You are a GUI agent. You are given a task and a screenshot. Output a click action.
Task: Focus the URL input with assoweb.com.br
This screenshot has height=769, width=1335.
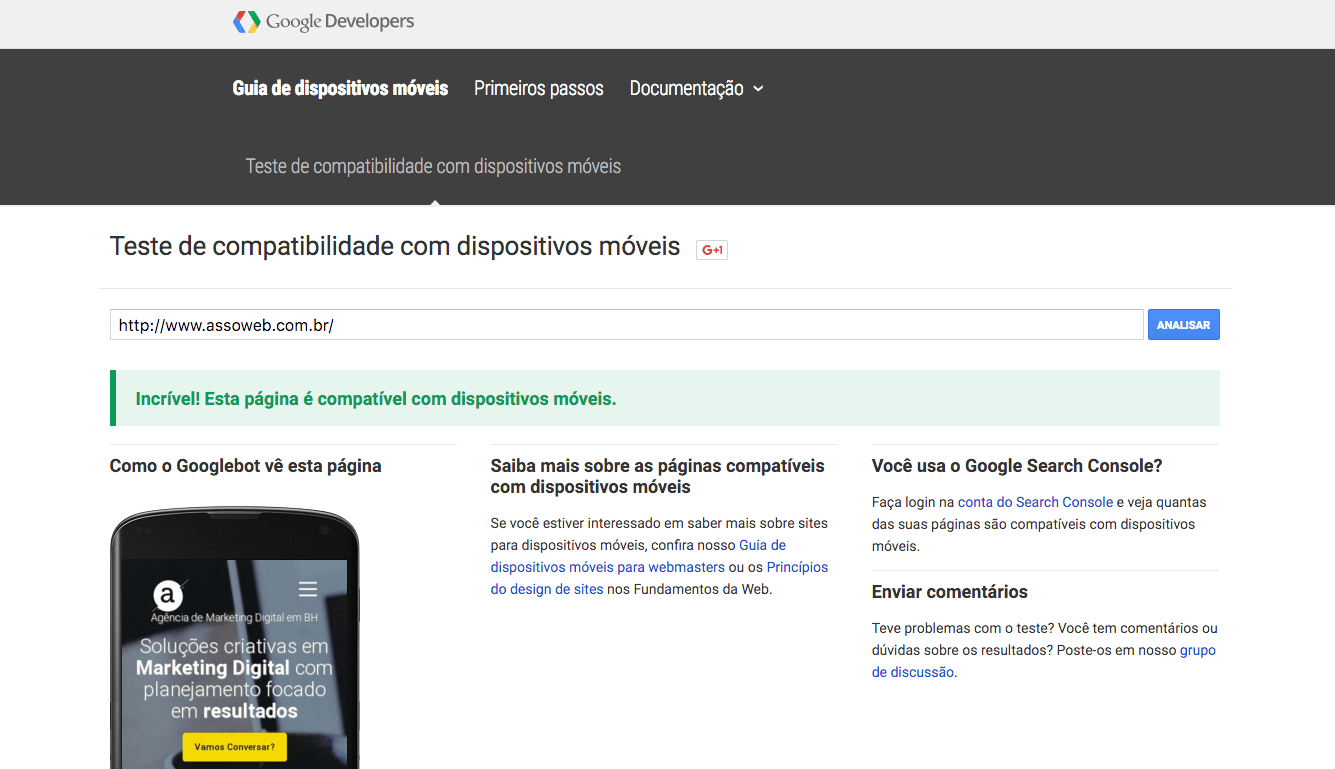[626, 325]
